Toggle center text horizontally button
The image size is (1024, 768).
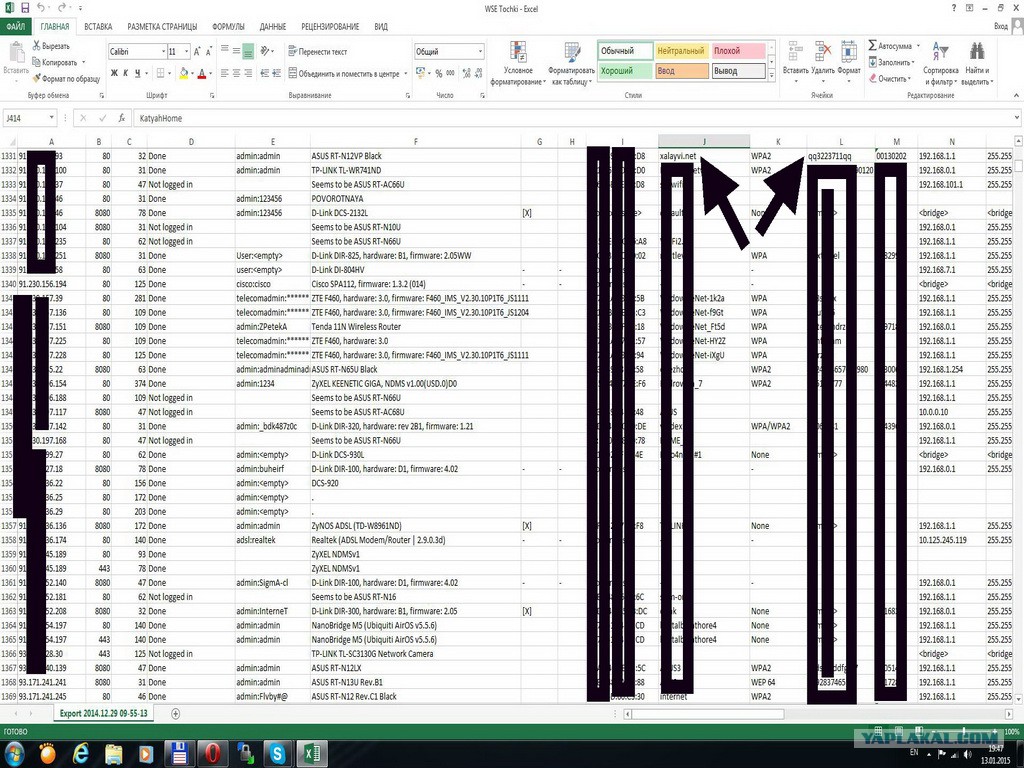coord(236,73)
